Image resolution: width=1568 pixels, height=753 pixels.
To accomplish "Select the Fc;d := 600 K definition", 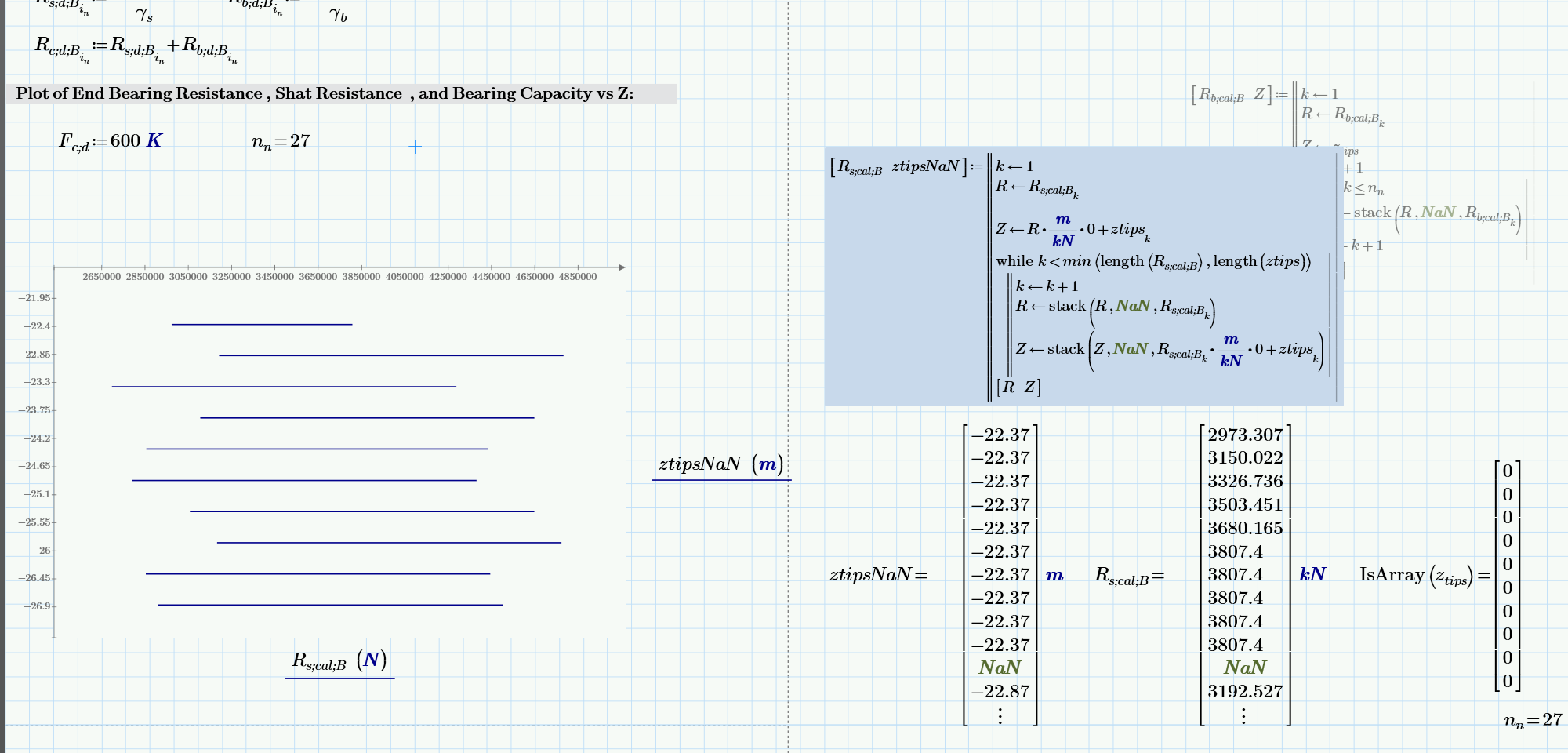I will [x=110, y=141].
